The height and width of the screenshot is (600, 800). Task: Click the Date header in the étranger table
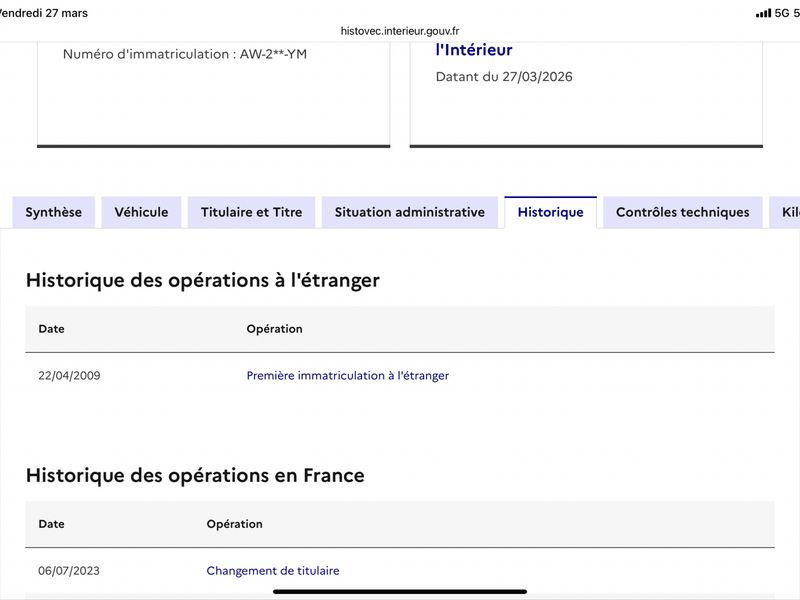(51, 329)
